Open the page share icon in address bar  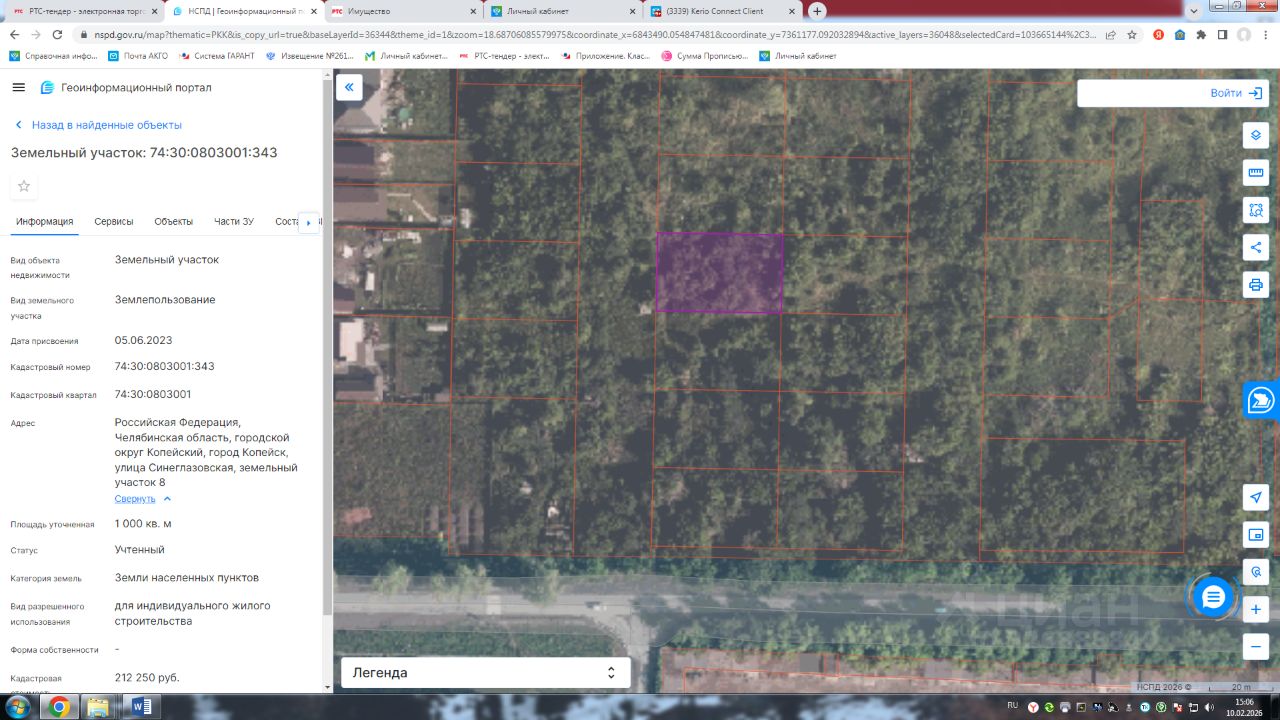tap(1111, 34)
